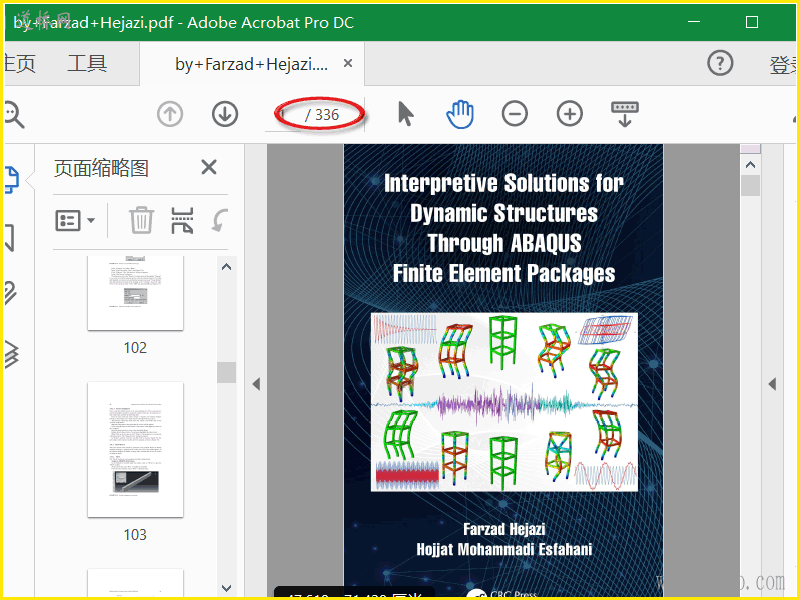
Task: Select page 103 thumbnail
Action: [135, 449]
